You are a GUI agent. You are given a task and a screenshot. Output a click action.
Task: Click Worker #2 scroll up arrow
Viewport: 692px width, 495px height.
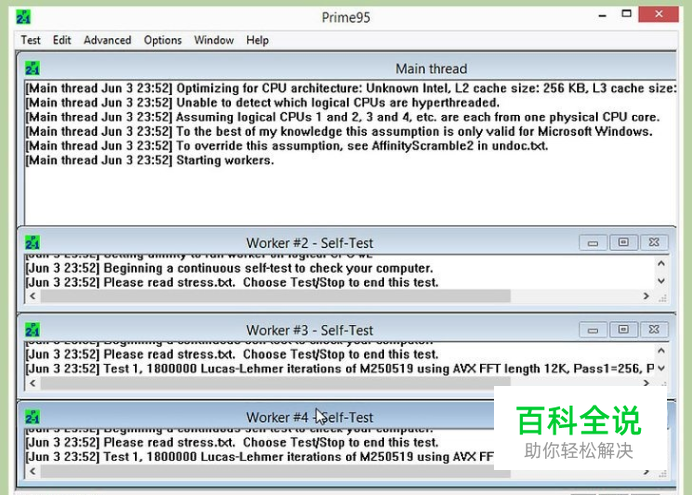[661, 263]
